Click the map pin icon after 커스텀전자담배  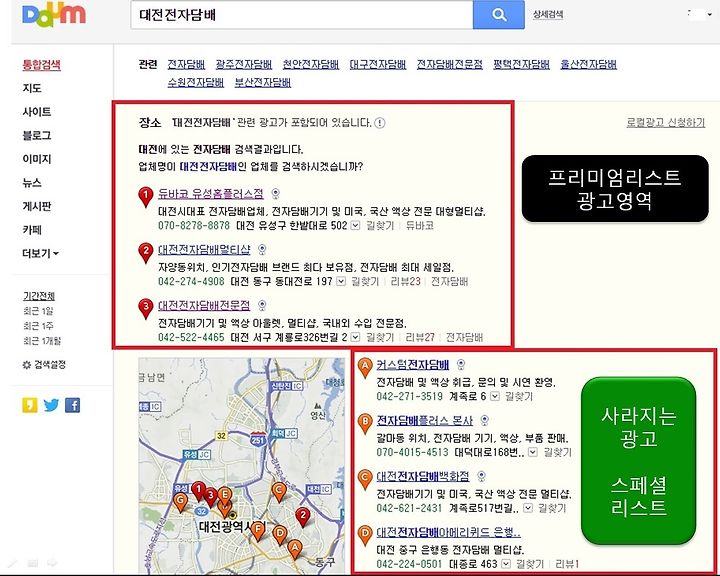point(461,365)
